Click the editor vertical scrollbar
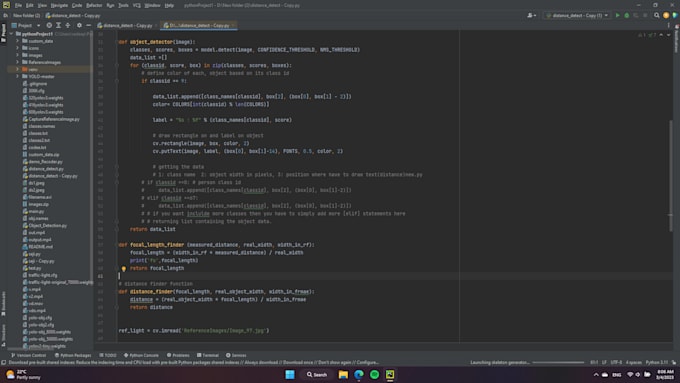The image size is (680, 383). coord(670,176)
